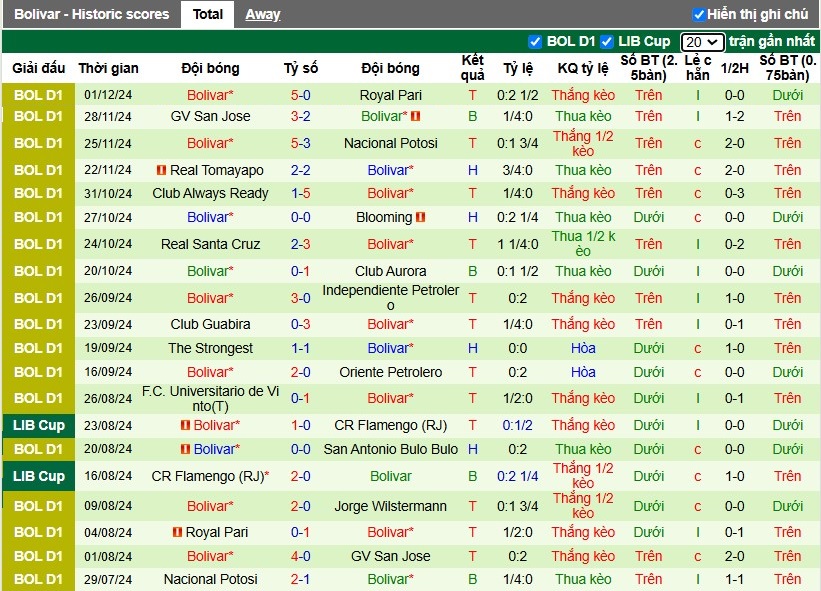
Task: Open the 3-2 score of GV San Jose match
Action: [301, 116]
